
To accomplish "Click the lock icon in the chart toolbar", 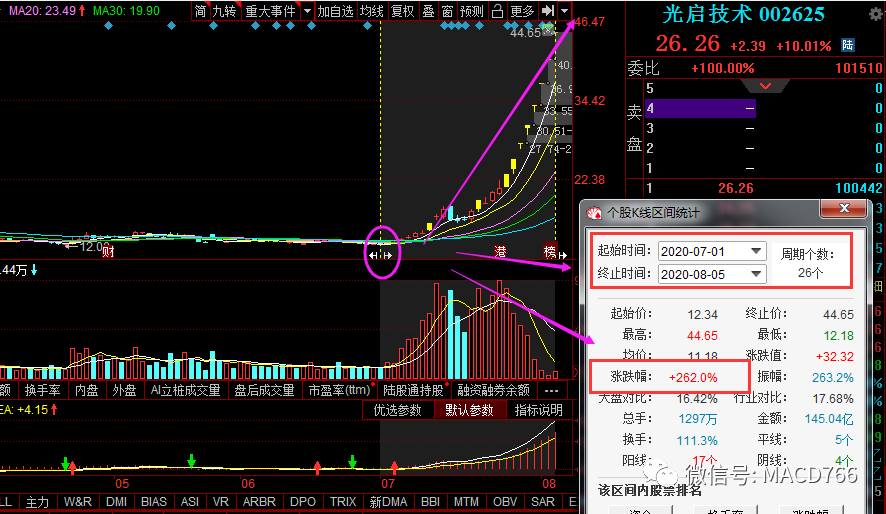I will (x=497, y=11).
